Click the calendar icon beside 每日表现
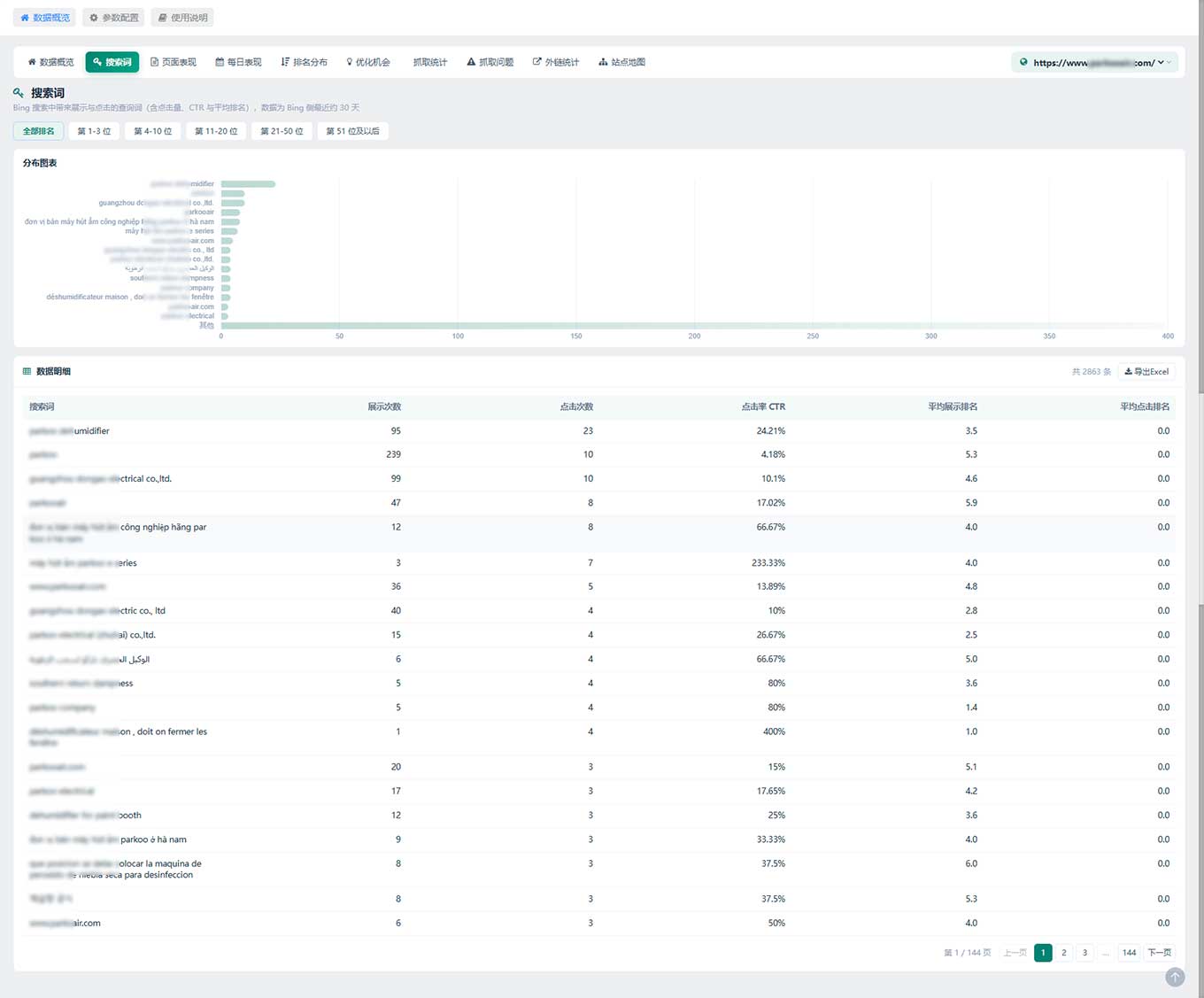 [220, 62]
